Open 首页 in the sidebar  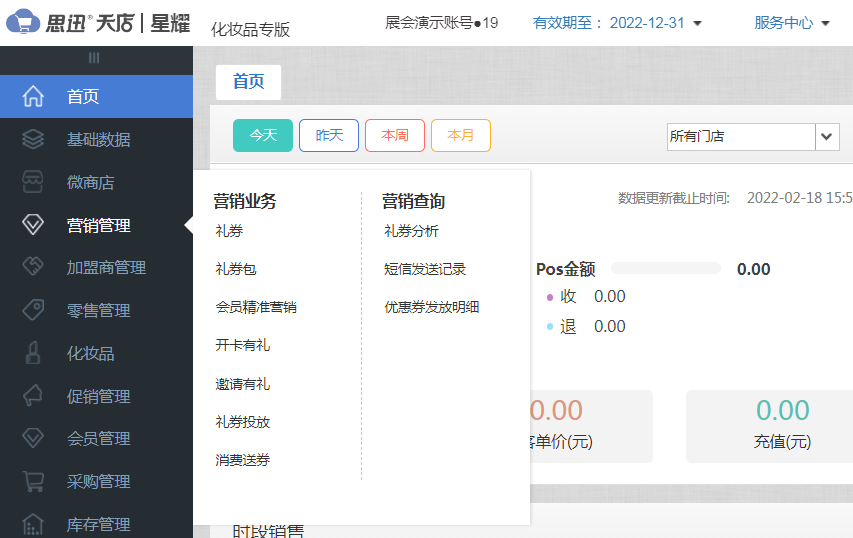(x=96, y=96)
